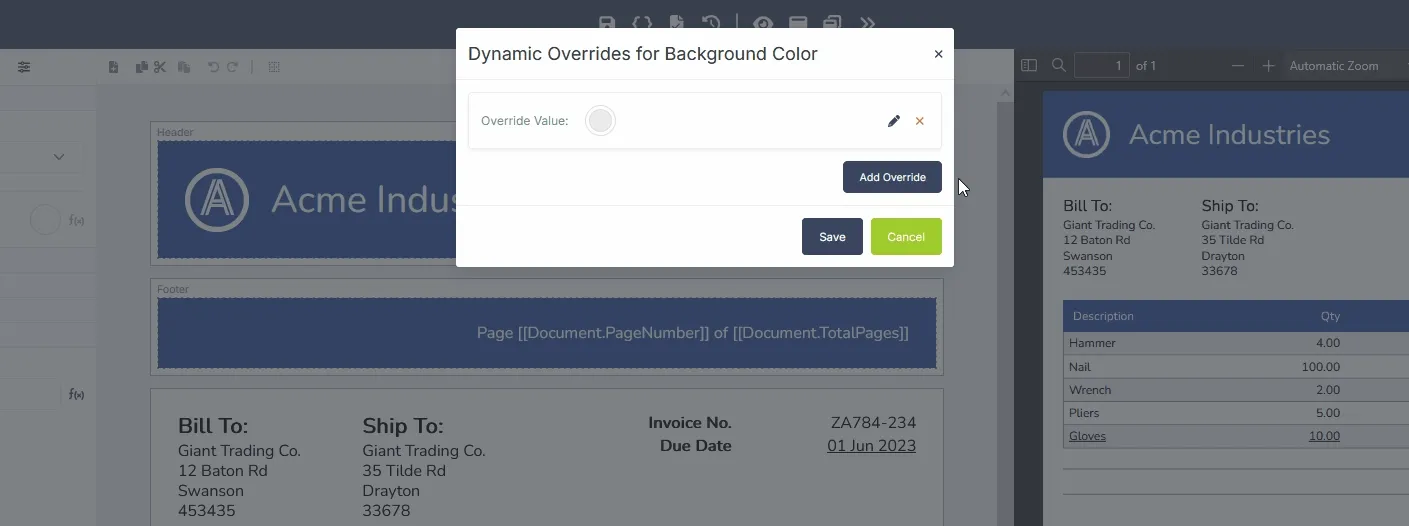Screen dimensions: 1409x526
Task: Click the PDF viewer search magnifier
Action: [1059, 65]
